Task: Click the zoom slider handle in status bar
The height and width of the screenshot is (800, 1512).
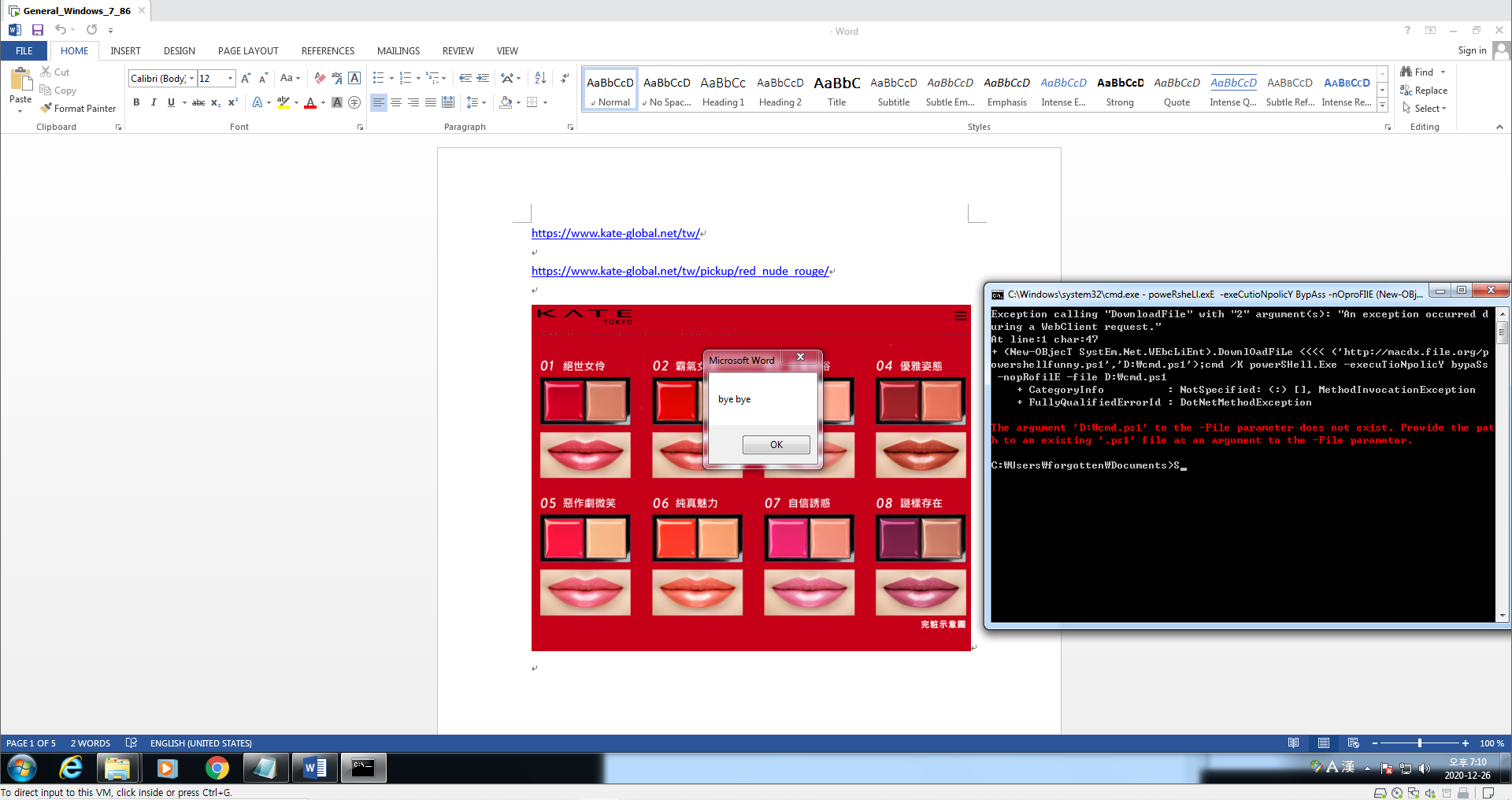Action: click(1420, 743)
